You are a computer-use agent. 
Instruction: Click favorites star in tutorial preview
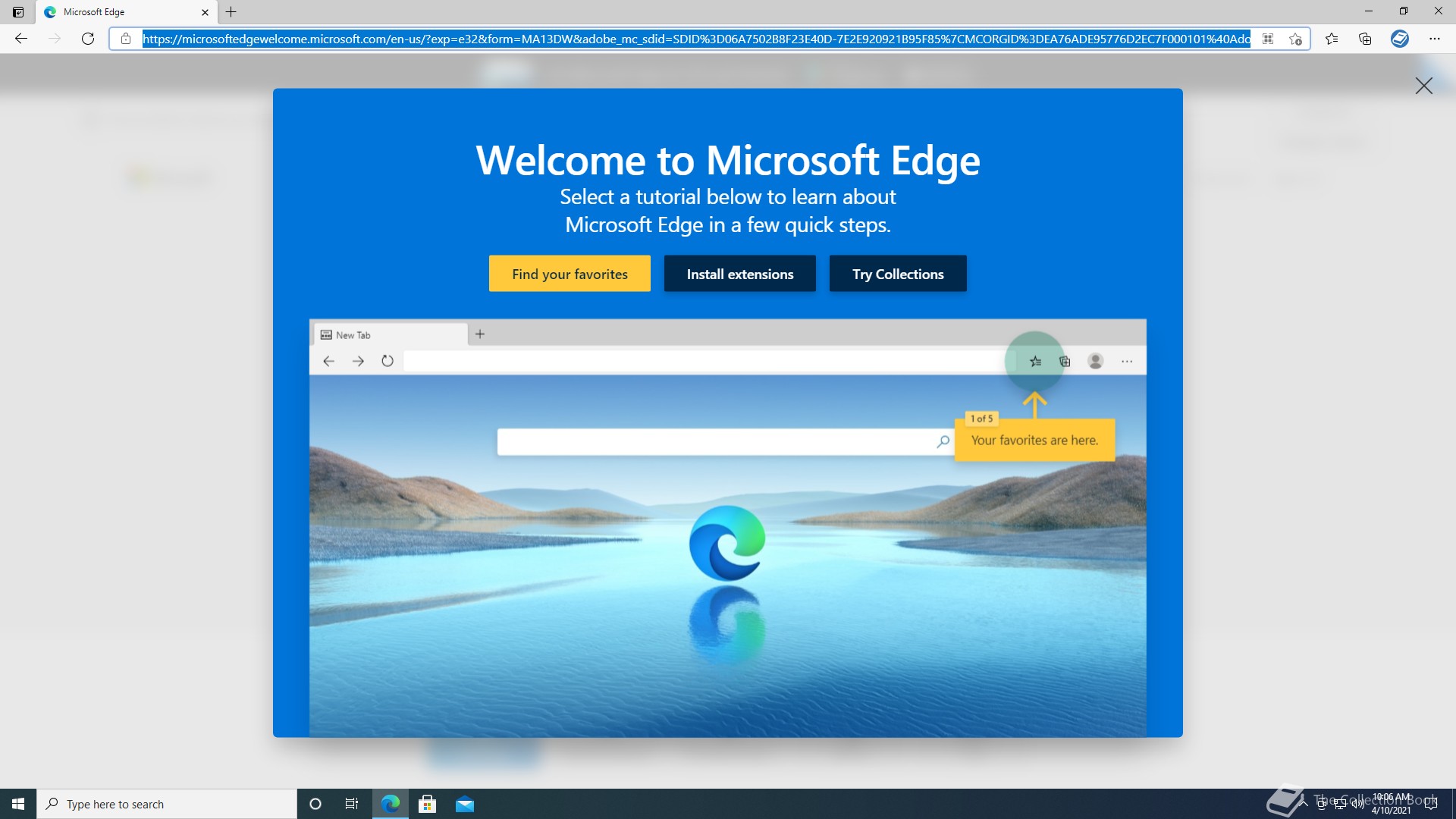tap(1035, 362)
